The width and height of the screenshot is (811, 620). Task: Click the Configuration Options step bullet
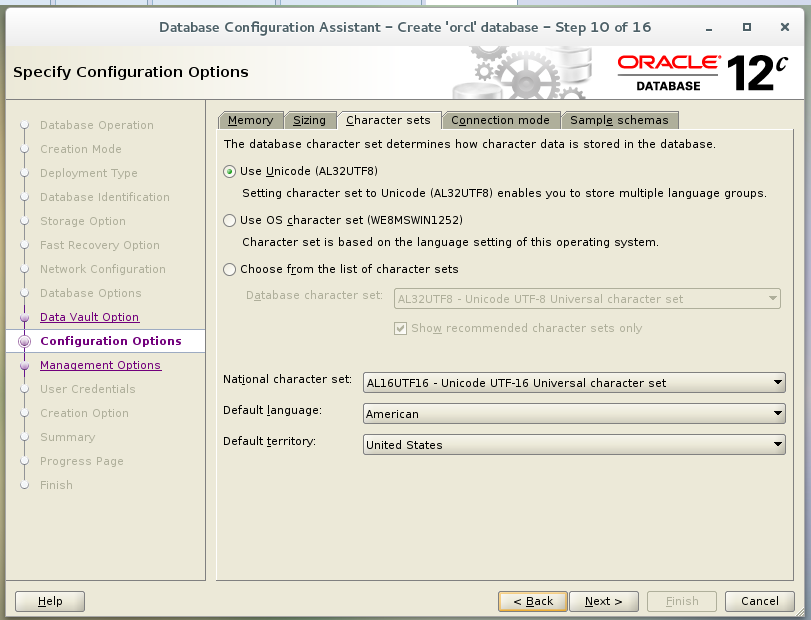pyautogui.click(x=24, y=341)
